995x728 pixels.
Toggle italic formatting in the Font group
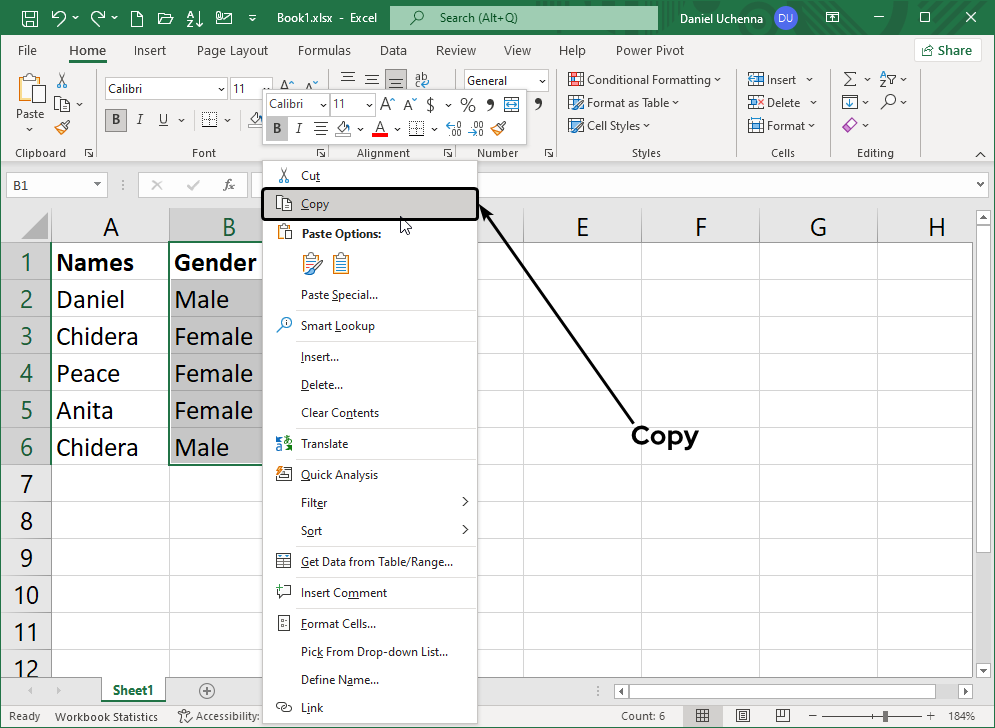(138, 119)
